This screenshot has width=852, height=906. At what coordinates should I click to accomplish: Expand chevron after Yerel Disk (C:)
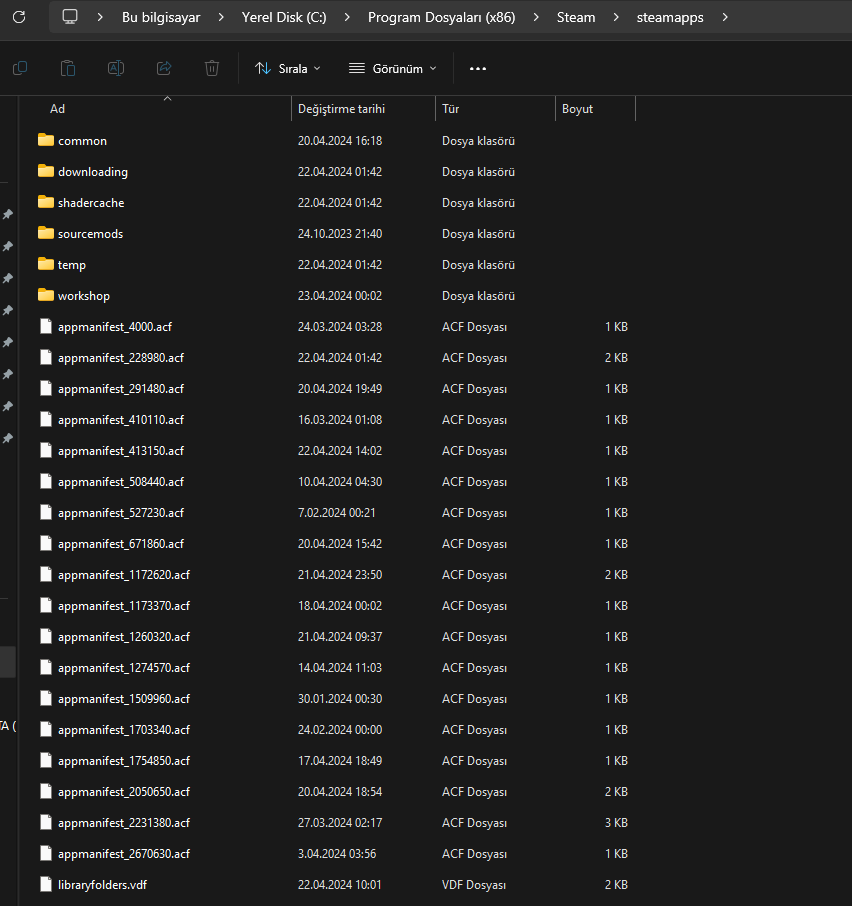(x=347, y=18)
